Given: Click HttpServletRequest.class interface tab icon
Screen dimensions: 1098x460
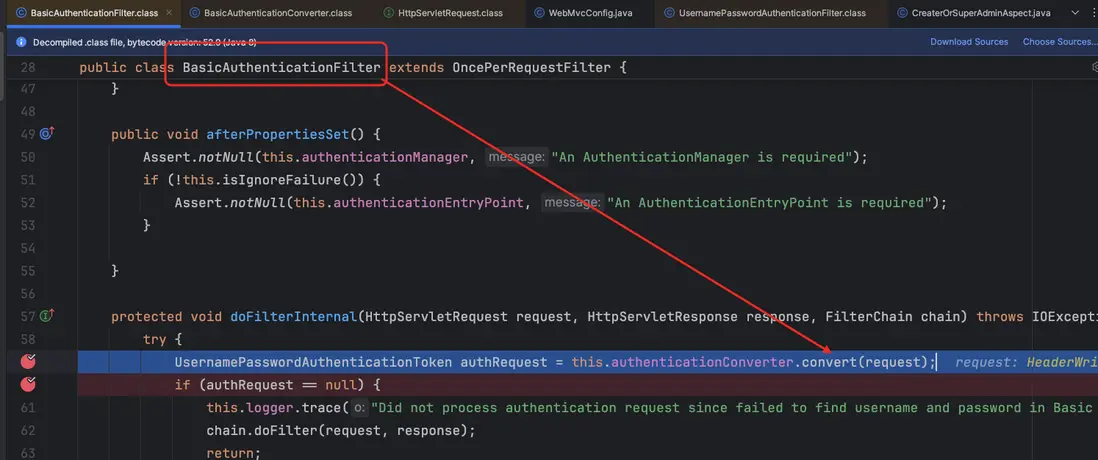Looking at the screenshot, I should click(389, 13).
